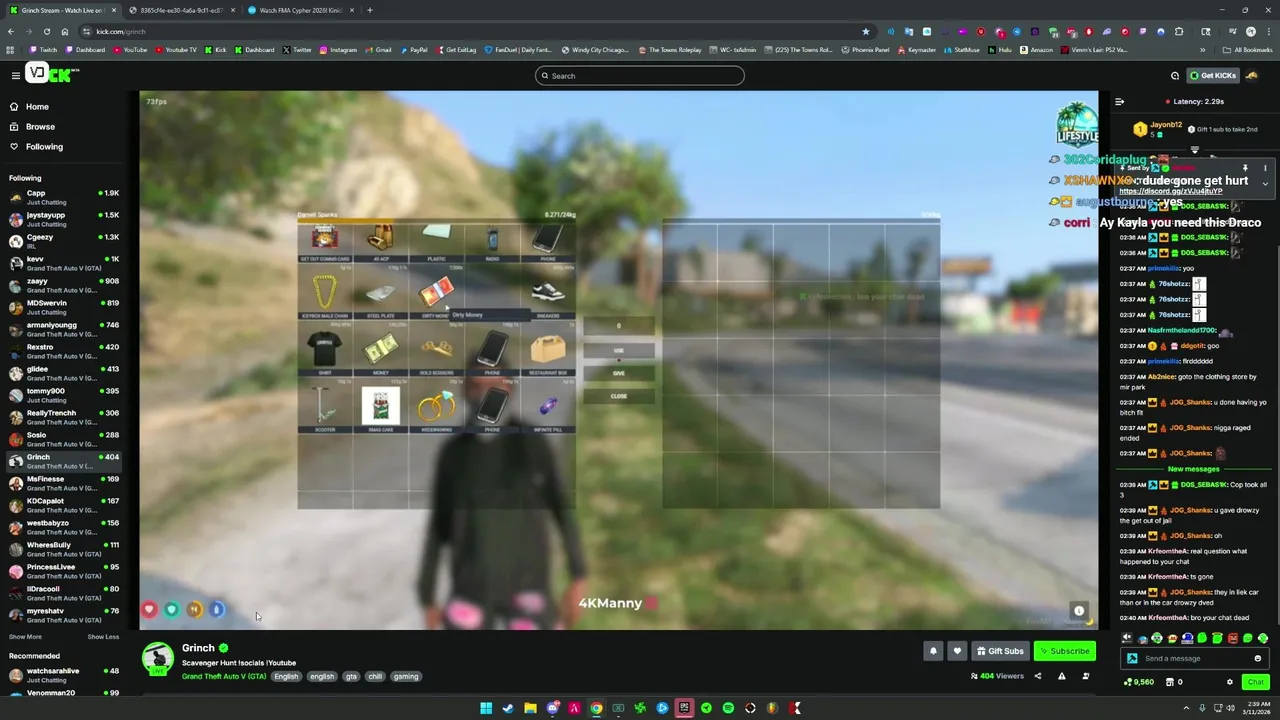Open a new browser tab
This screenshot has width=1280, height=720.
[x=370, y=10]
